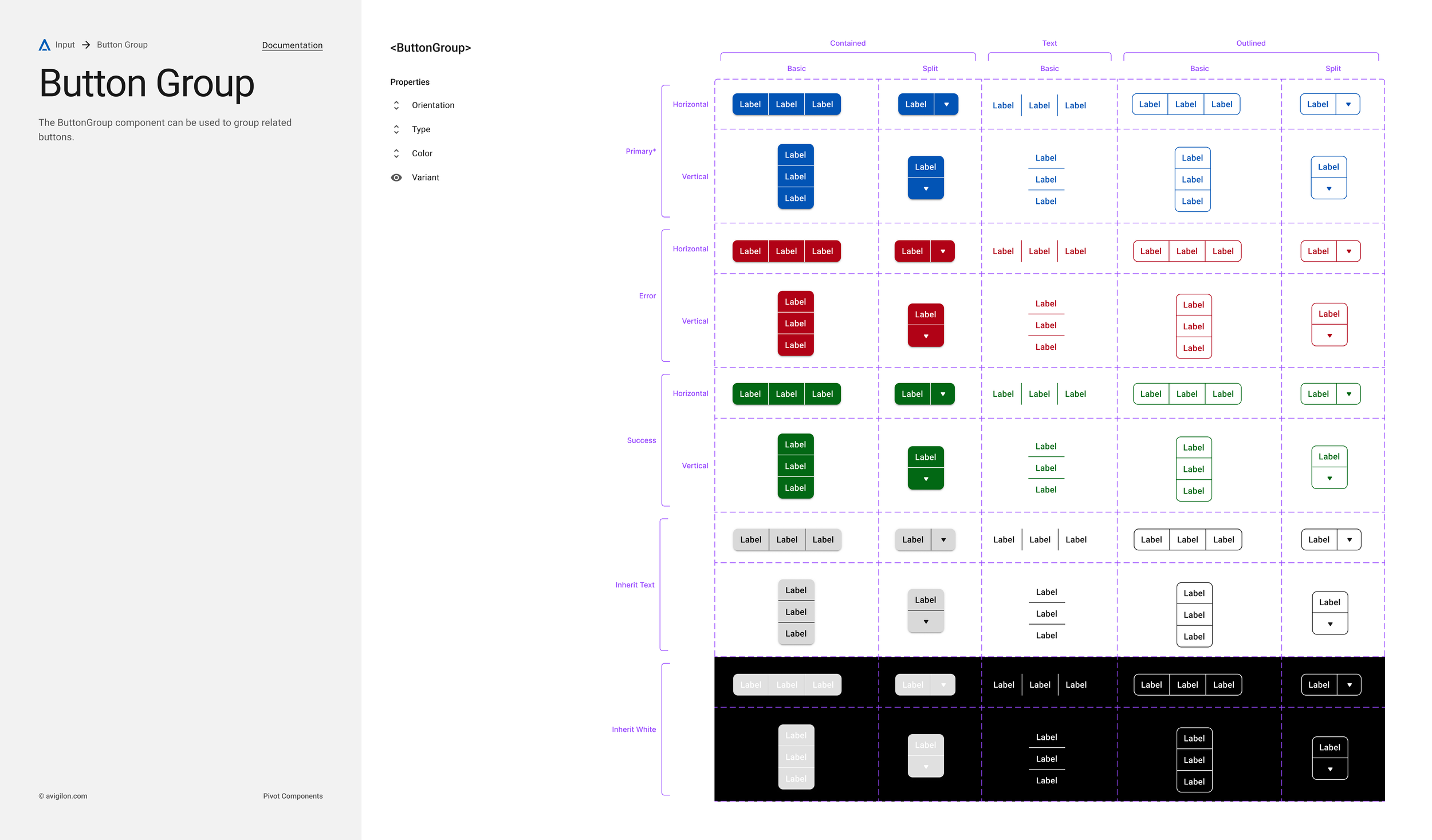Image resolution: width=1432 pixels, height=840 pixels.
Task: Click the red contained vertical split arrow
Action: (x=926, y=336)
